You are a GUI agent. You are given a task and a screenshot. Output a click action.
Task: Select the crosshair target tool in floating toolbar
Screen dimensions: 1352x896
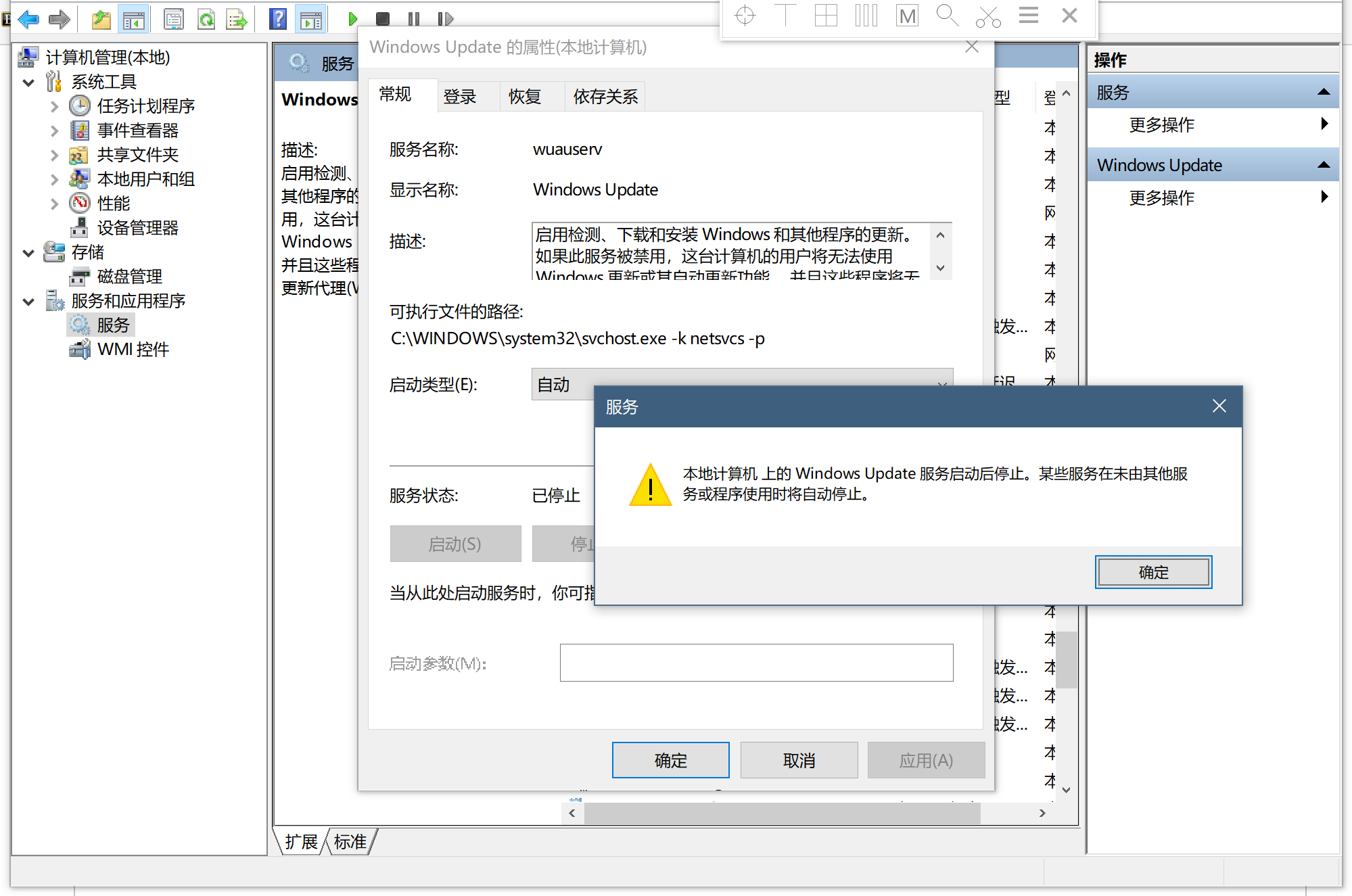pyautogui.click(x=745, y=16)
